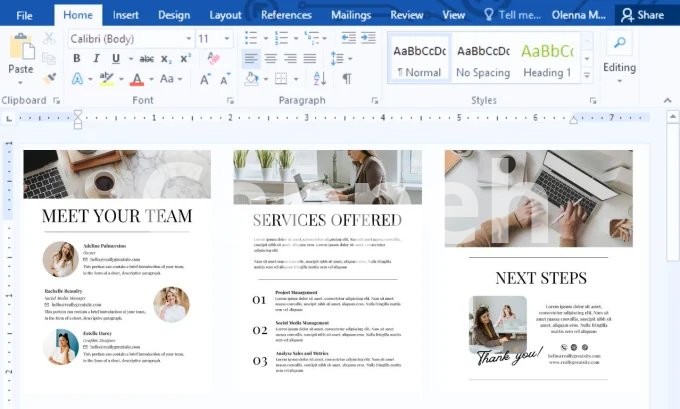The image size is (680, 409).
Task: Click the Format Painter brush icon
Action: tap(50, 77)
